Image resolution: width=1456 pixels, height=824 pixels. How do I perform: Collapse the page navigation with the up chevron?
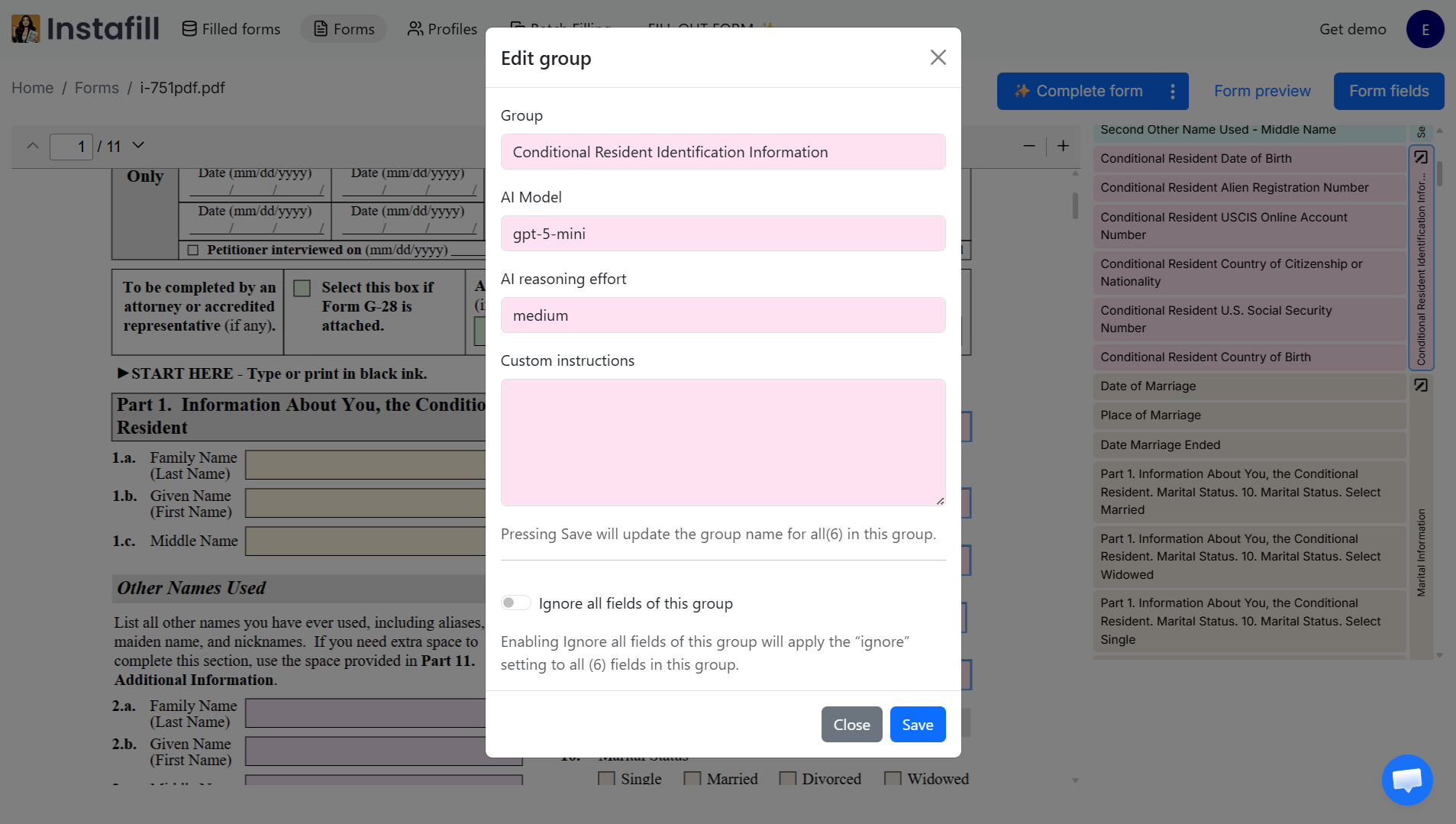point(31,145)
